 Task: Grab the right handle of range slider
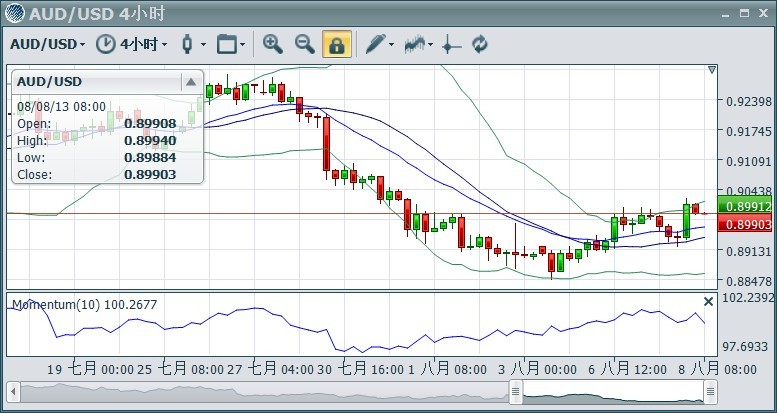(710, 392)
